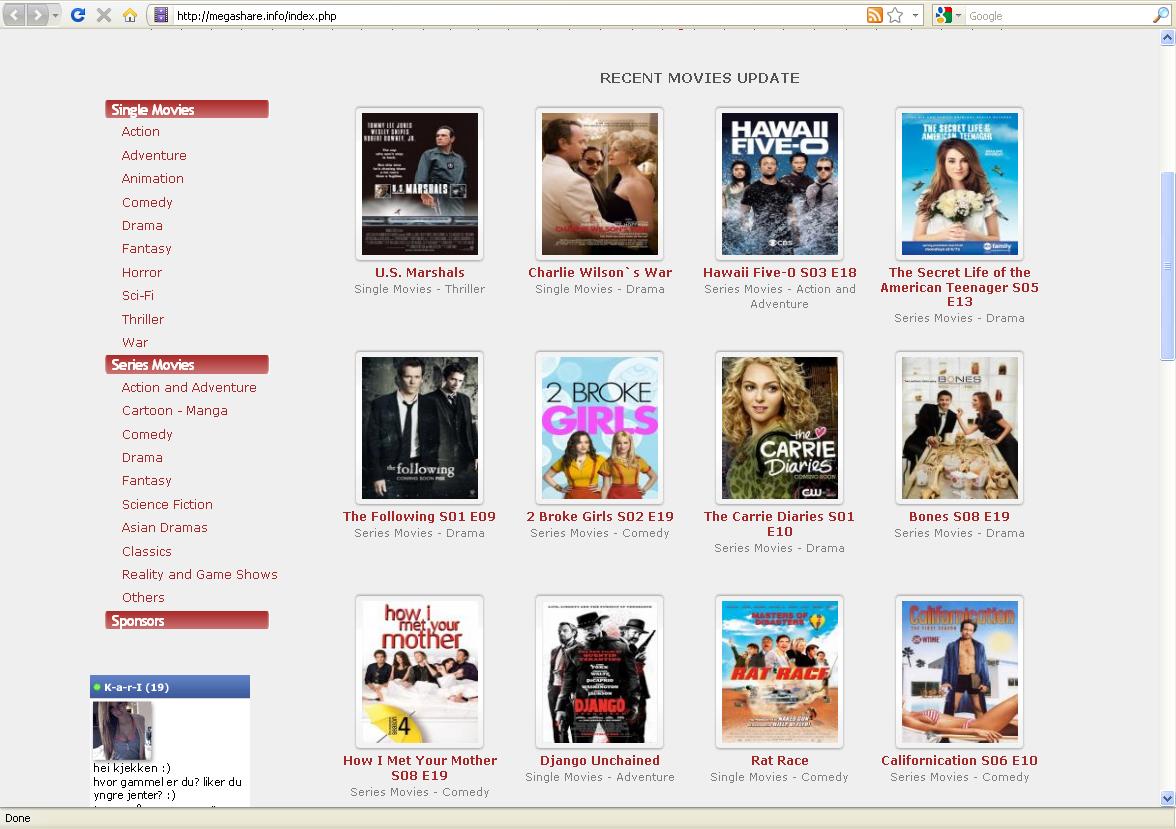Click The Carrie Diaries poster thumbnail
Image resolution: width=1176 pixels, height=829 pixels.
point(779,428)
